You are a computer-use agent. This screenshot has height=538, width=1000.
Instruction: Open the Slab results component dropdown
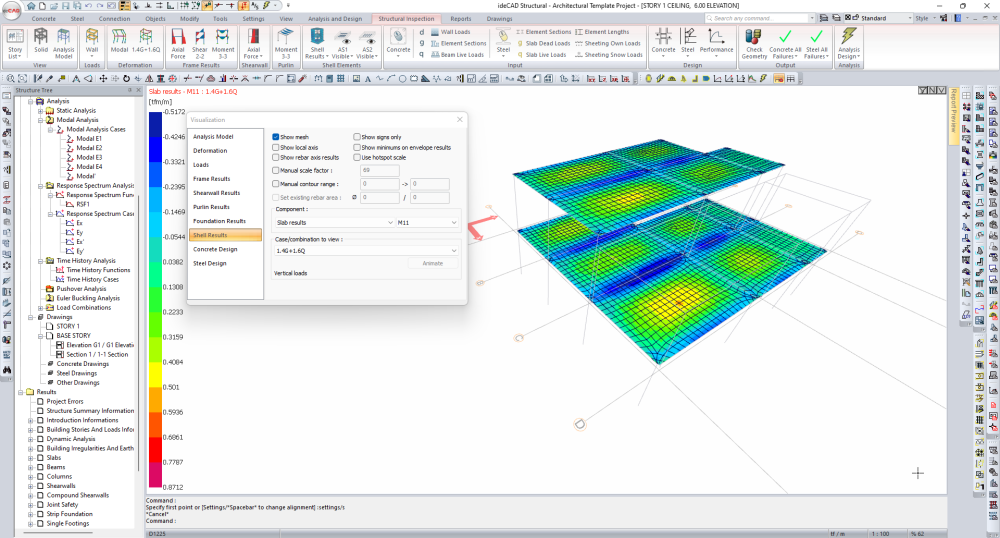(x=334, y=222)
